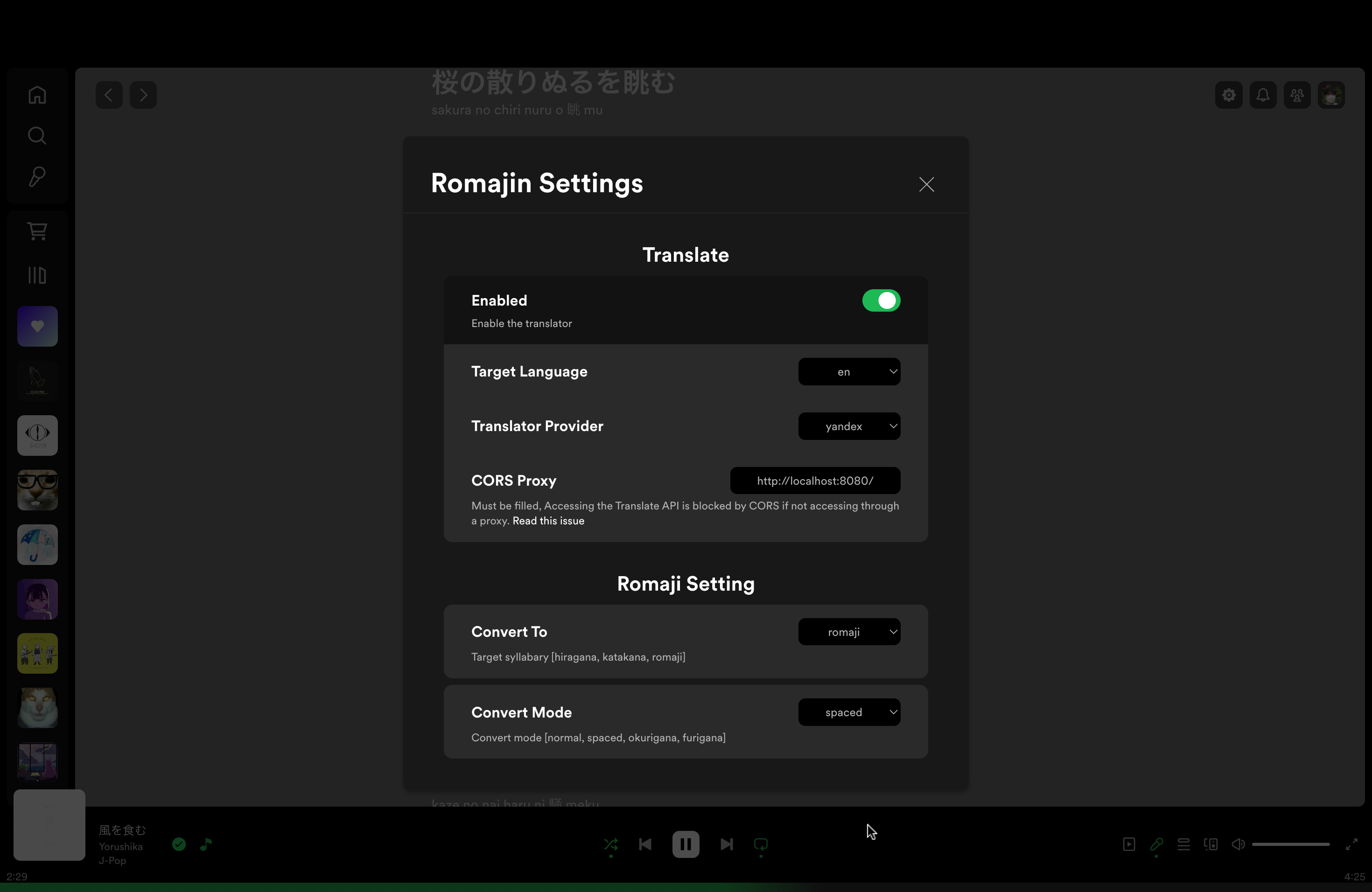Click the microphone lyrics sidebar icon

[x=37, y=176]
